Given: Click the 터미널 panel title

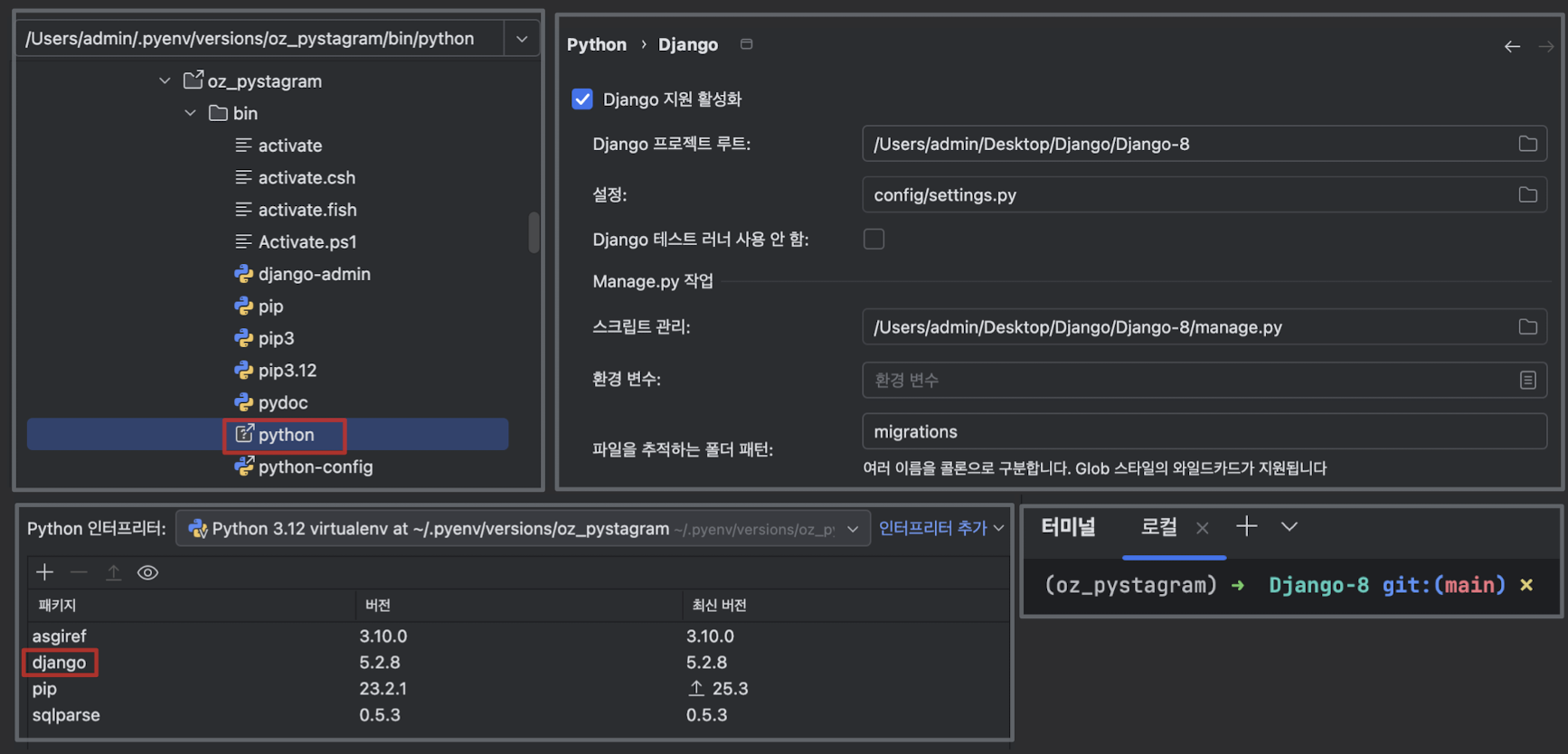Looking at the screenshot, I should click(1068, 526).
